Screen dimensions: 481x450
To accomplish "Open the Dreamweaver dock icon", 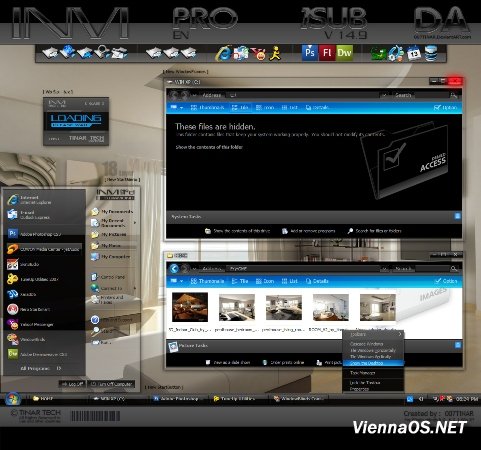I will pos(344,53).
